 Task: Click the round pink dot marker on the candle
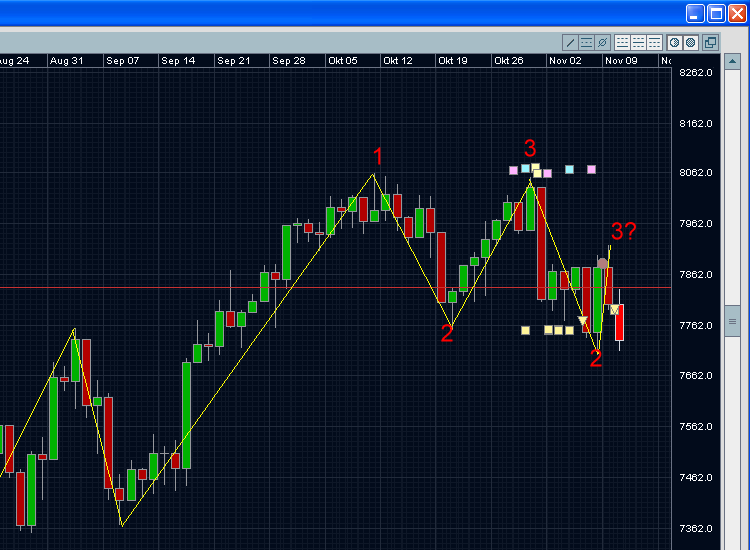point(602,264)
